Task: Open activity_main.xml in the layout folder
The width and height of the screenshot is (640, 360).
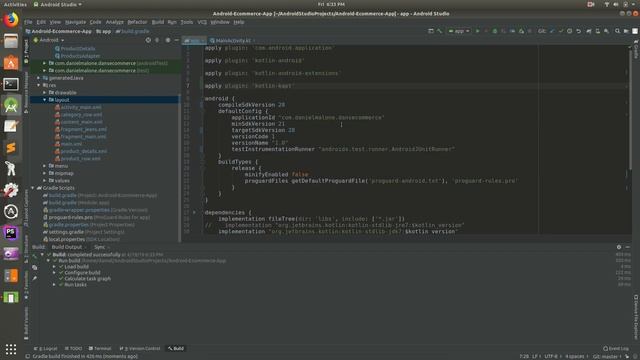Action: click(81, 107)
